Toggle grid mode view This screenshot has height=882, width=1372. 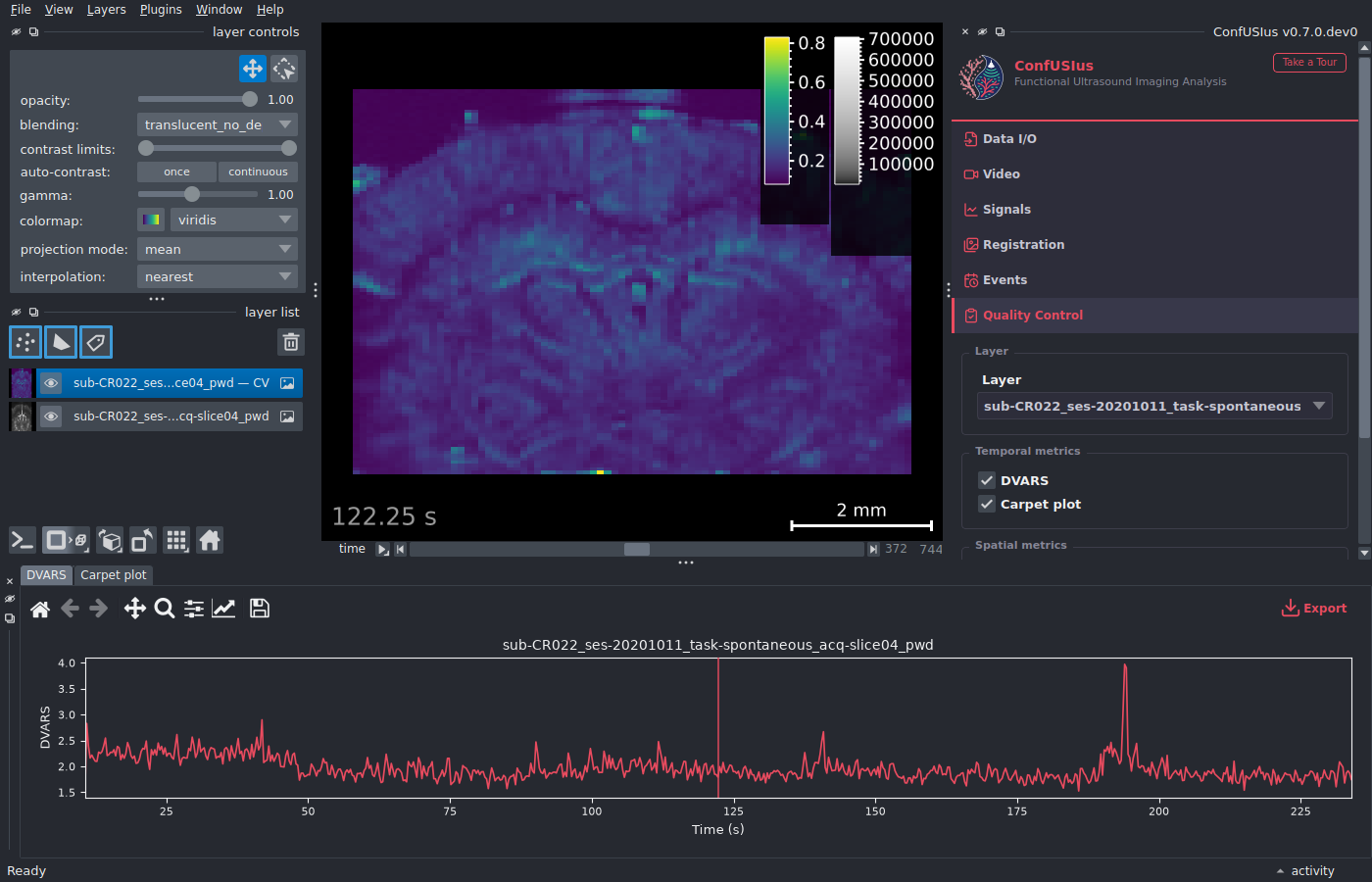click(176, 540)
